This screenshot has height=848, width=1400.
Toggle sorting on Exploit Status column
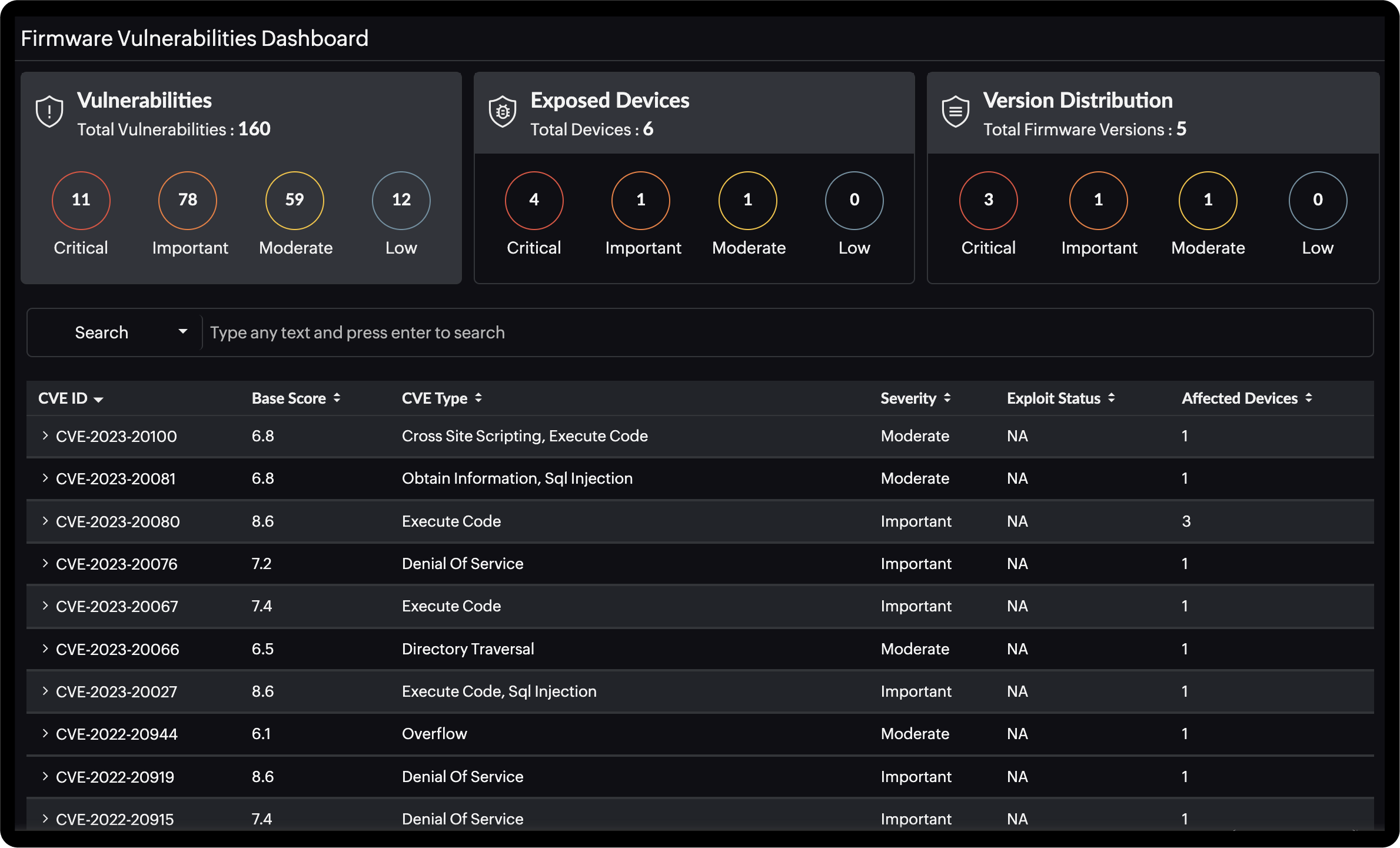(x=1111, y=398)
